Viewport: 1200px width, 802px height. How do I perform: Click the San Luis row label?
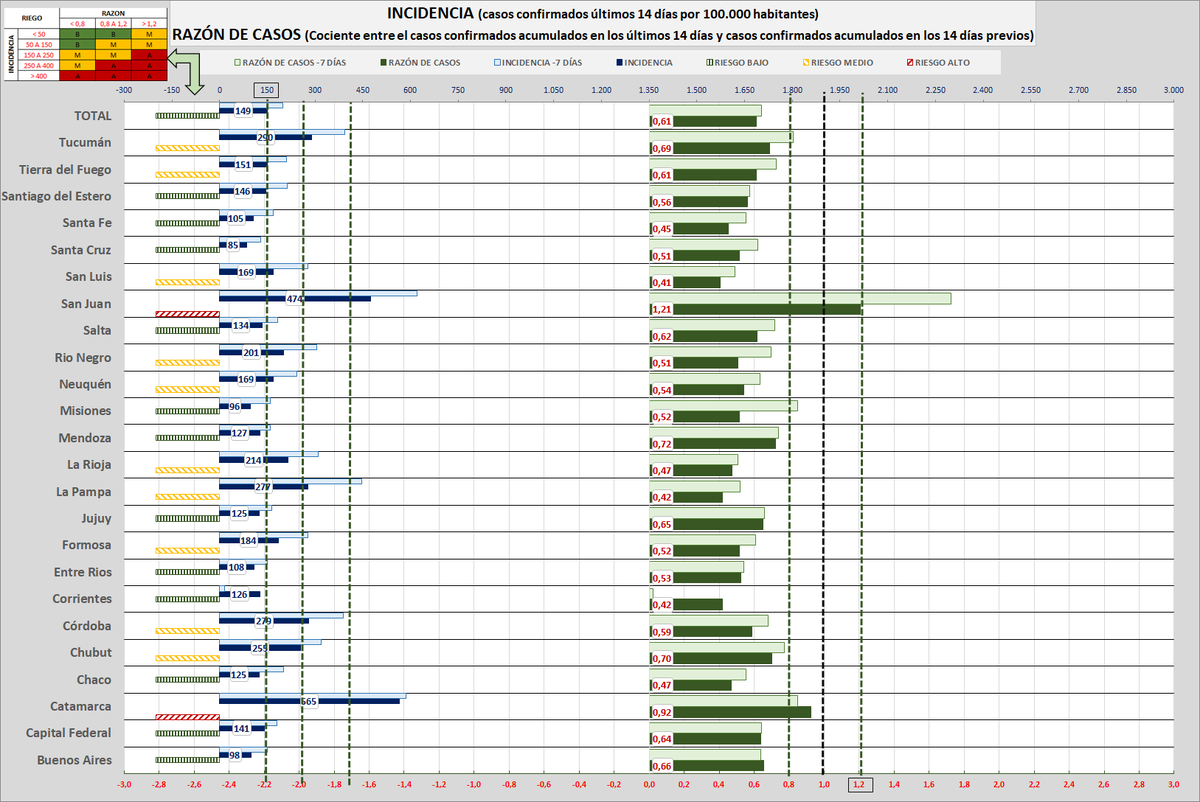click(x=88, y=277)
